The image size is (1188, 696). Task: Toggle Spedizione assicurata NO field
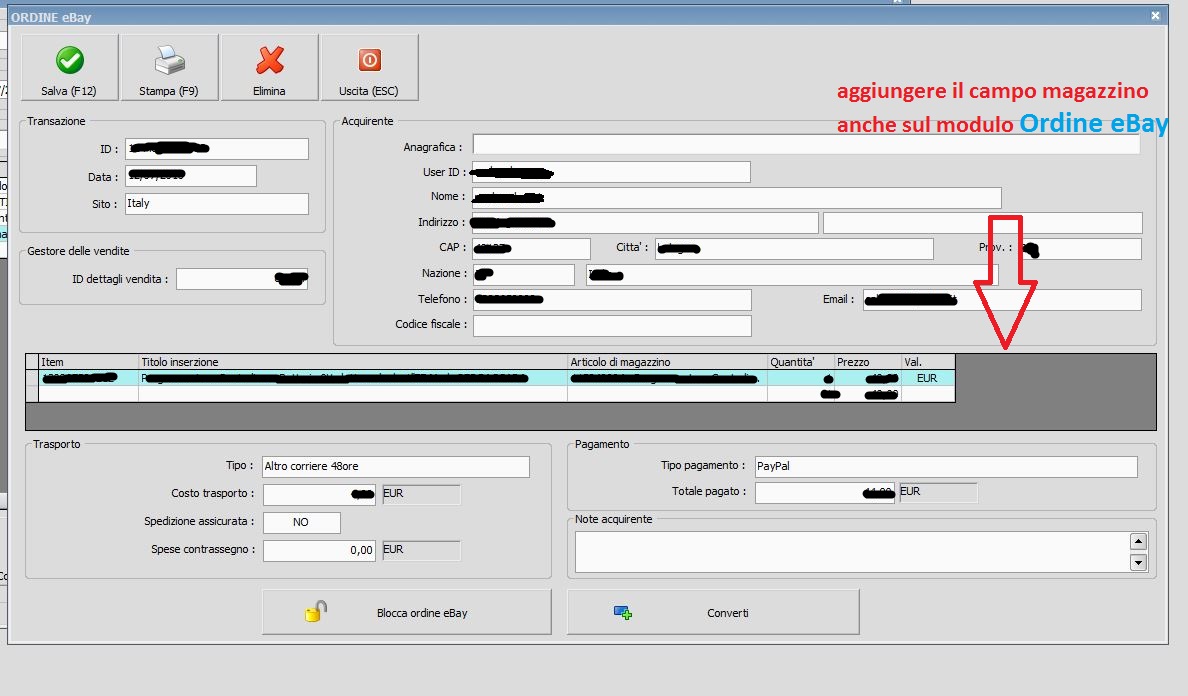click(x=302, y=523)
